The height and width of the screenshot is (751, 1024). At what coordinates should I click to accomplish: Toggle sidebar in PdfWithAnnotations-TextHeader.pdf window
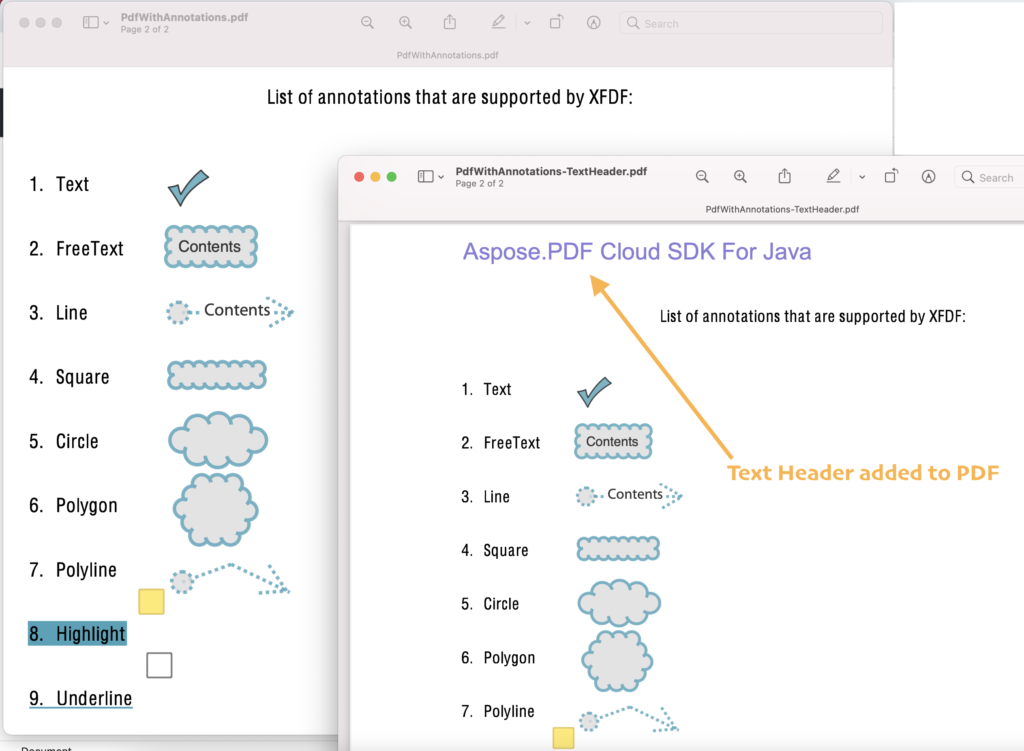(425, 176)
